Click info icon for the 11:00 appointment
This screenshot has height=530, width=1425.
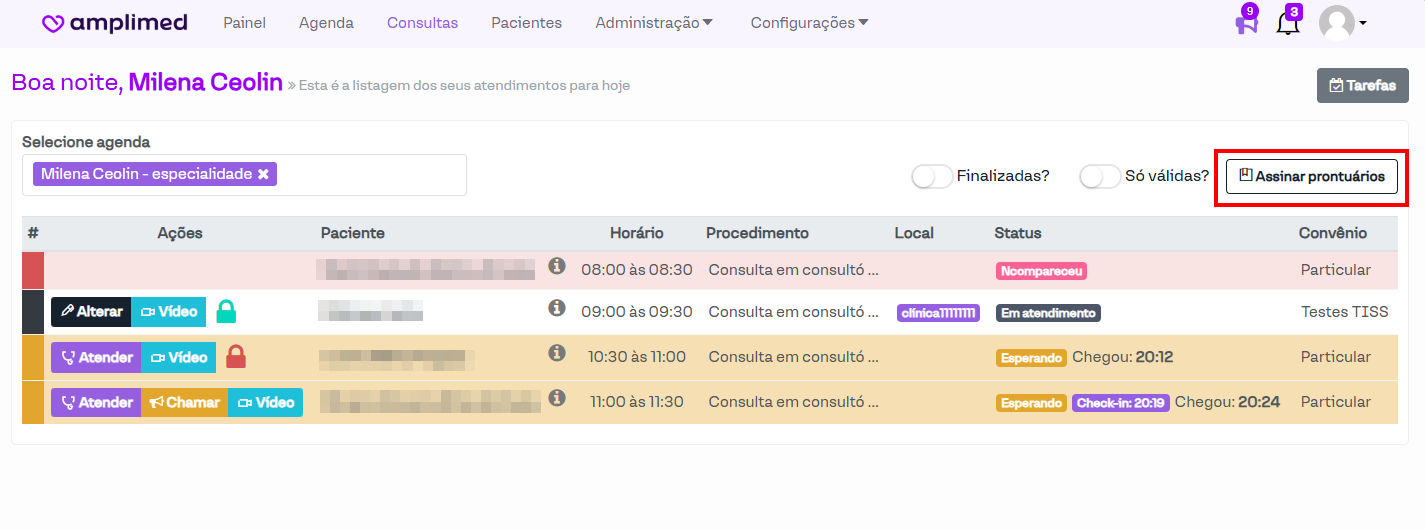click(x=557, y=398)
